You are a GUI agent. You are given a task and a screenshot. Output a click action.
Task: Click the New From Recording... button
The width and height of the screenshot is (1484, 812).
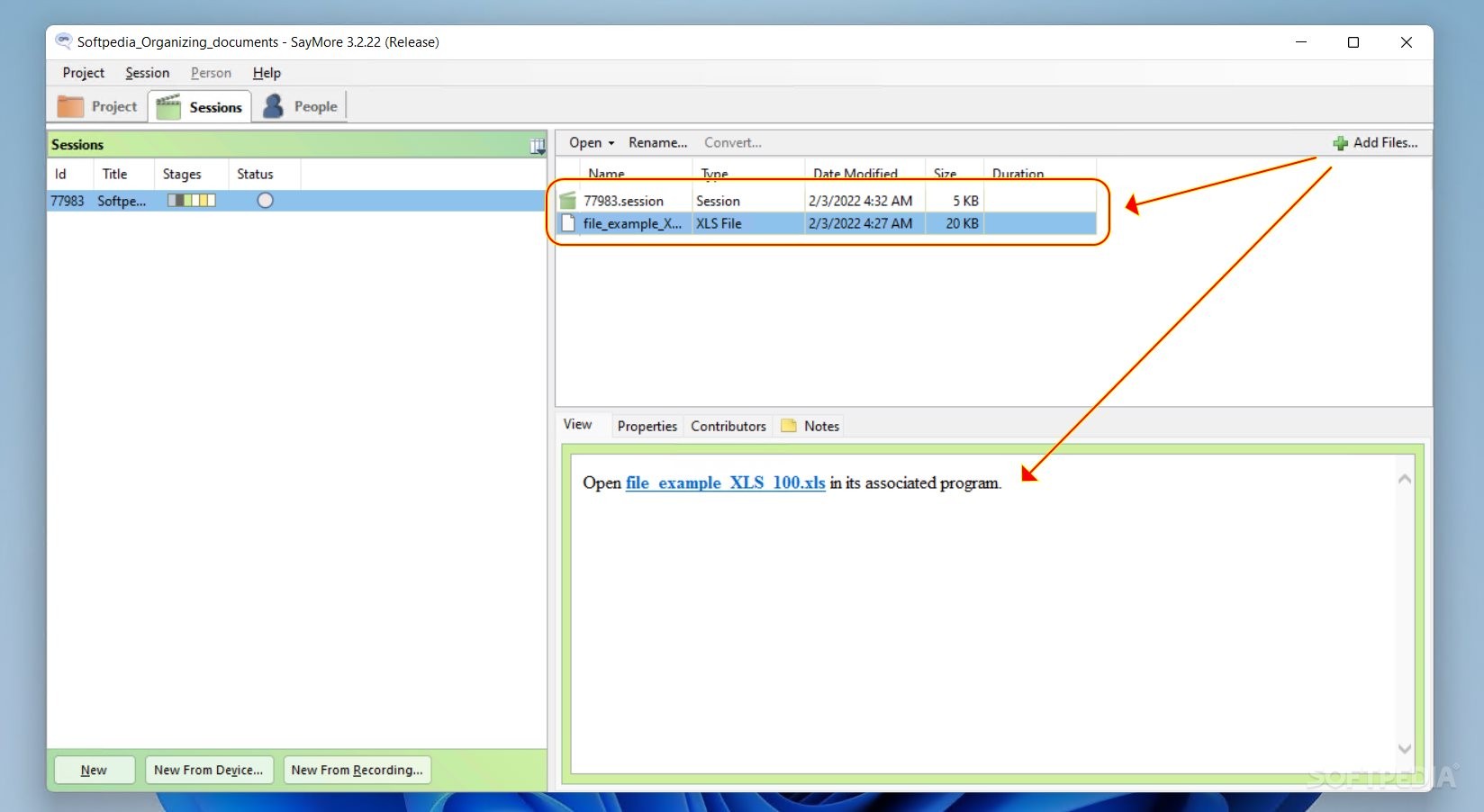click(x=357, y=770)
